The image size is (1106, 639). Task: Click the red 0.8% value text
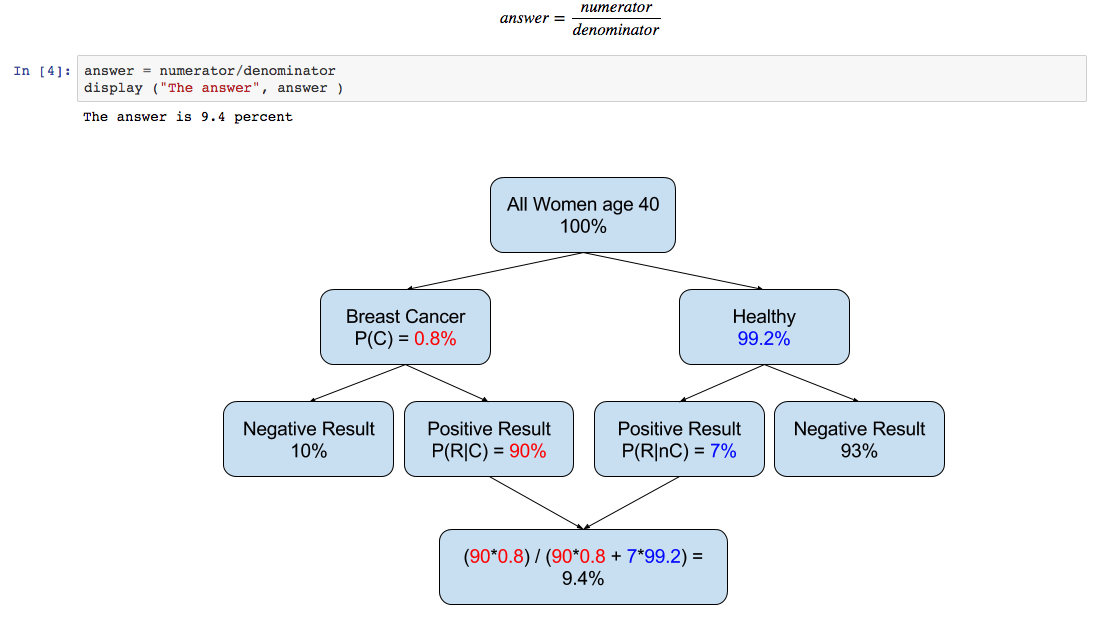[435, 339]
